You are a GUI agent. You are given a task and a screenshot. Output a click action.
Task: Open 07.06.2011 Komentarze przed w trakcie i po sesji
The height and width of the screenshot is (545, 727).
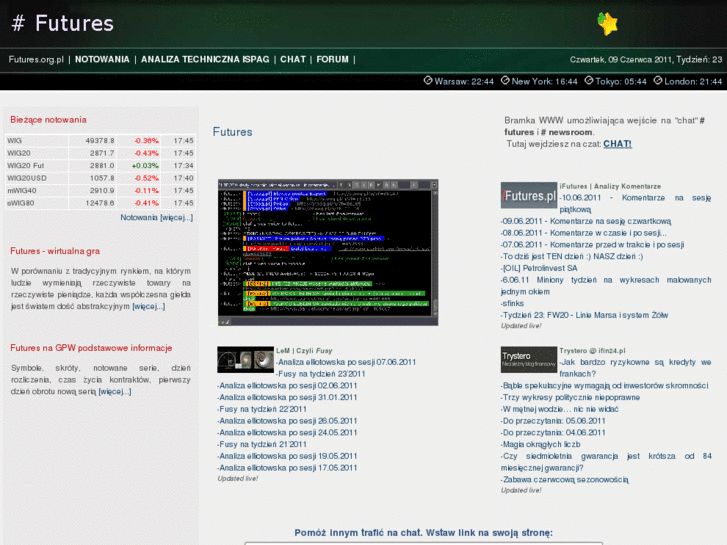pos(593,244)
